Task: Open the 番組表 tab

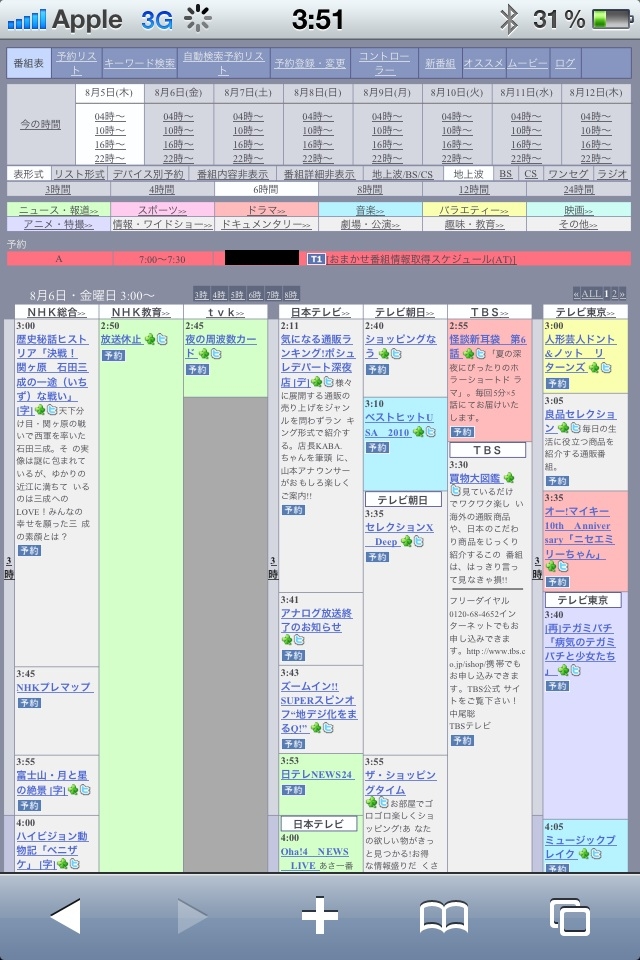Action: (x=29, y=63)
